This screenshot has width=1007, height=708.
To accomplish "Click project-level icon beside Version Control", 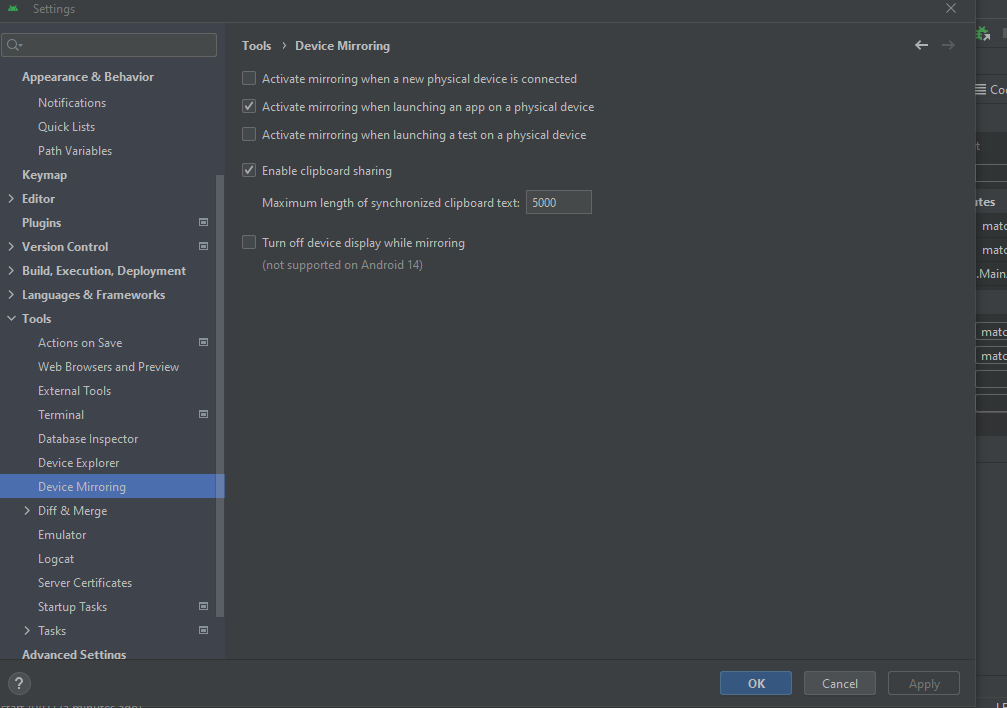I will pos(204,246).
